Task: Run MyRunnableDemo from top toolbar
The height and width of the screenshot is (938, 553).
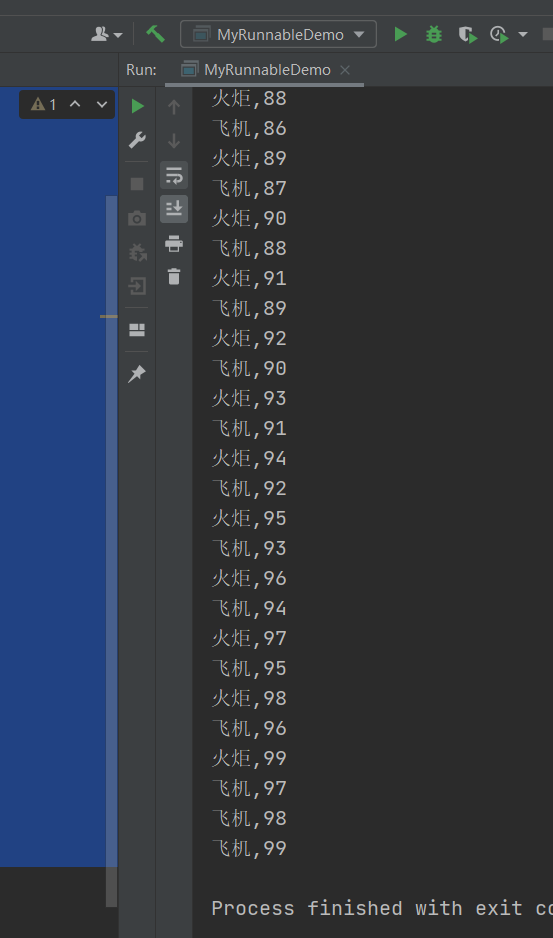Action: pos(400,34)
